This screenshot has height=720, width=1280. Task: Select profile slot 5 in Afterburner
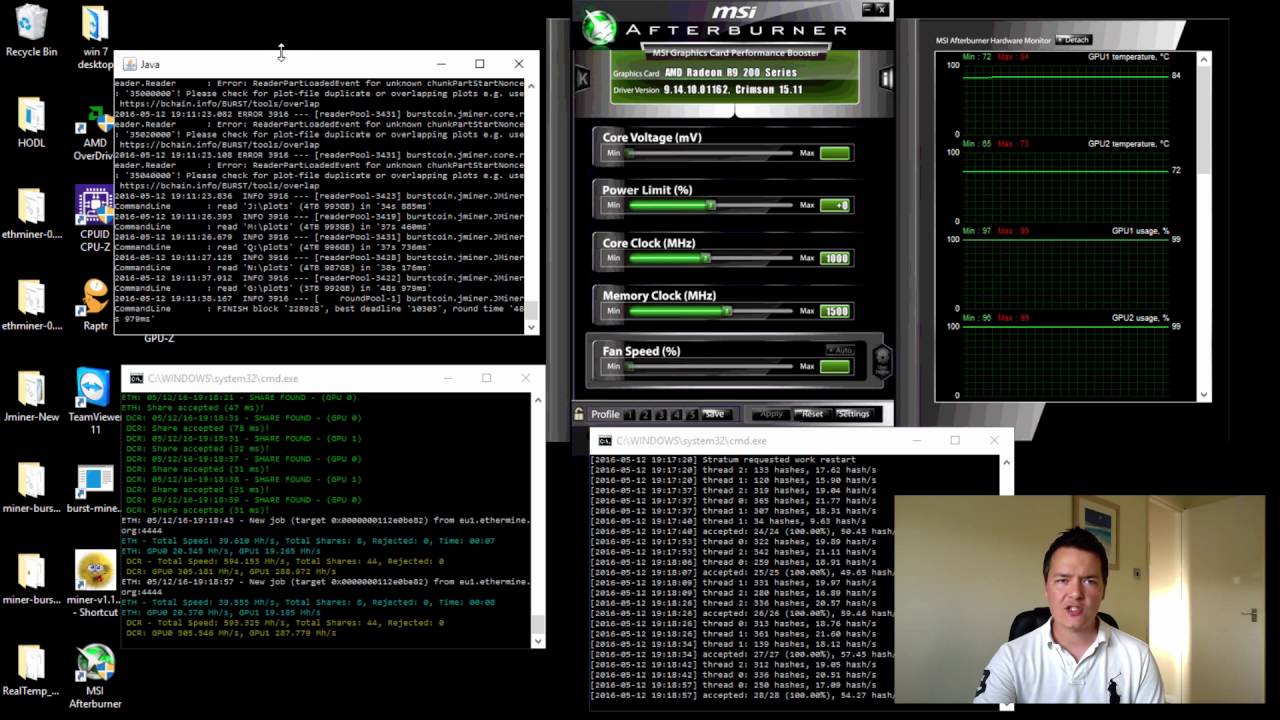pyautogui.click(x=692, y=414)
